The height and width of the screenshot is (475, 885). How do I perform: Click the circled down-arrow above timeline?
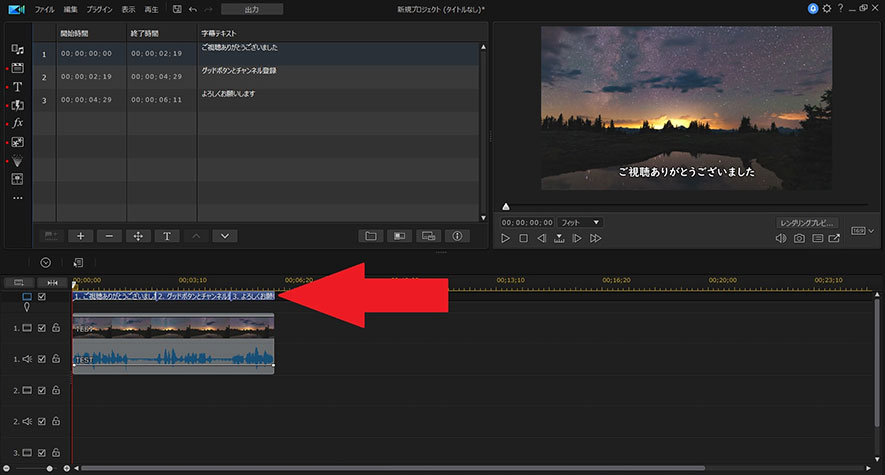[x=45, y=263]
